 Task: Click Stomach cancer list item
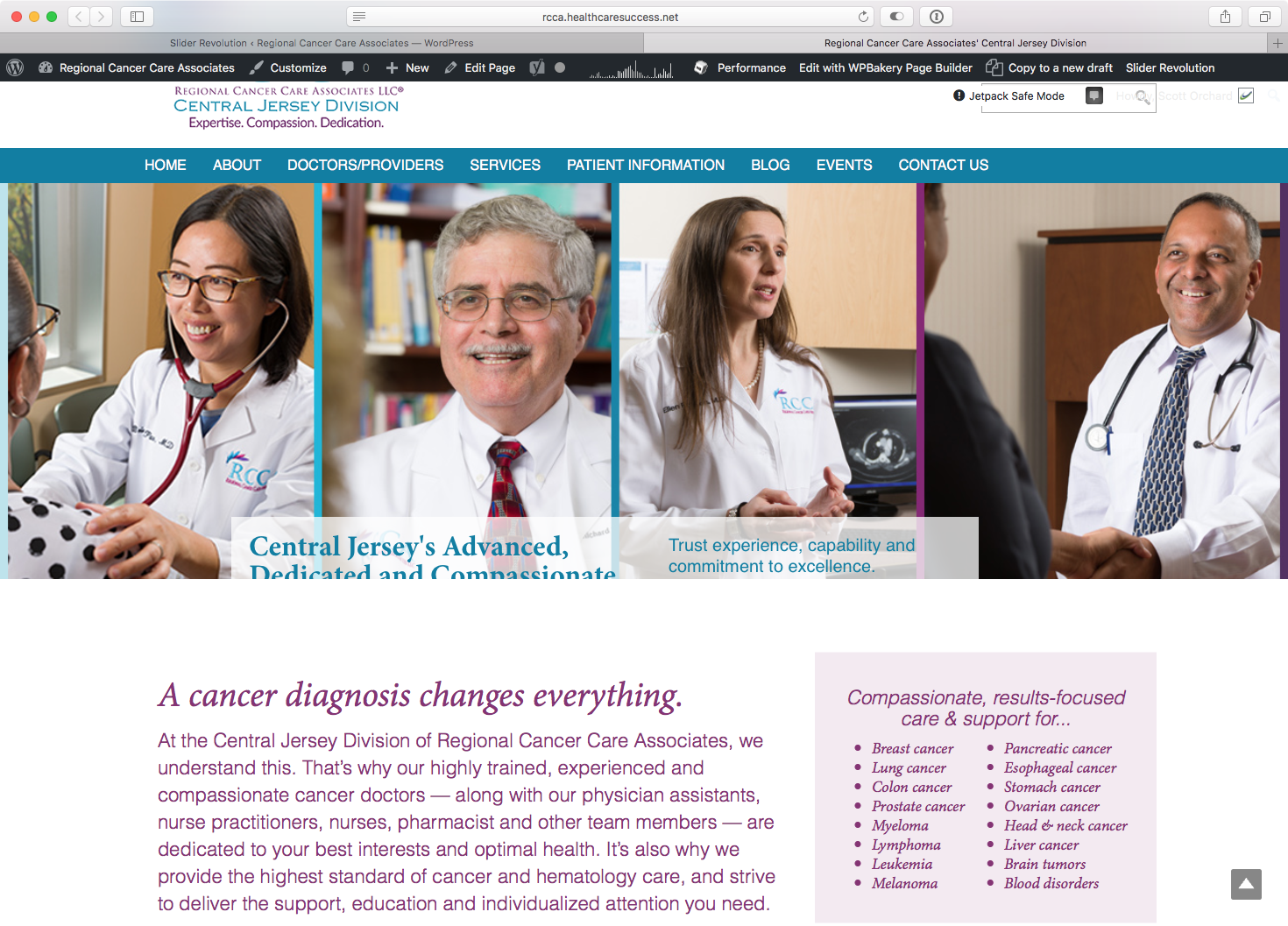pos(1051,787)
